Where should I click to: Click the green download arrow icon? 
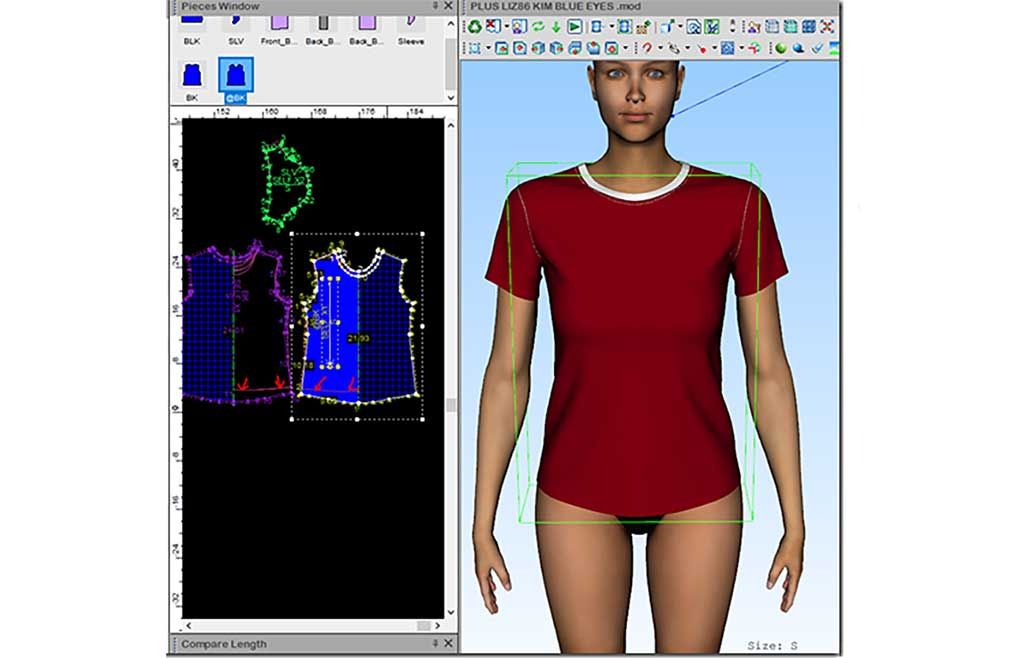tap(554, 26)
